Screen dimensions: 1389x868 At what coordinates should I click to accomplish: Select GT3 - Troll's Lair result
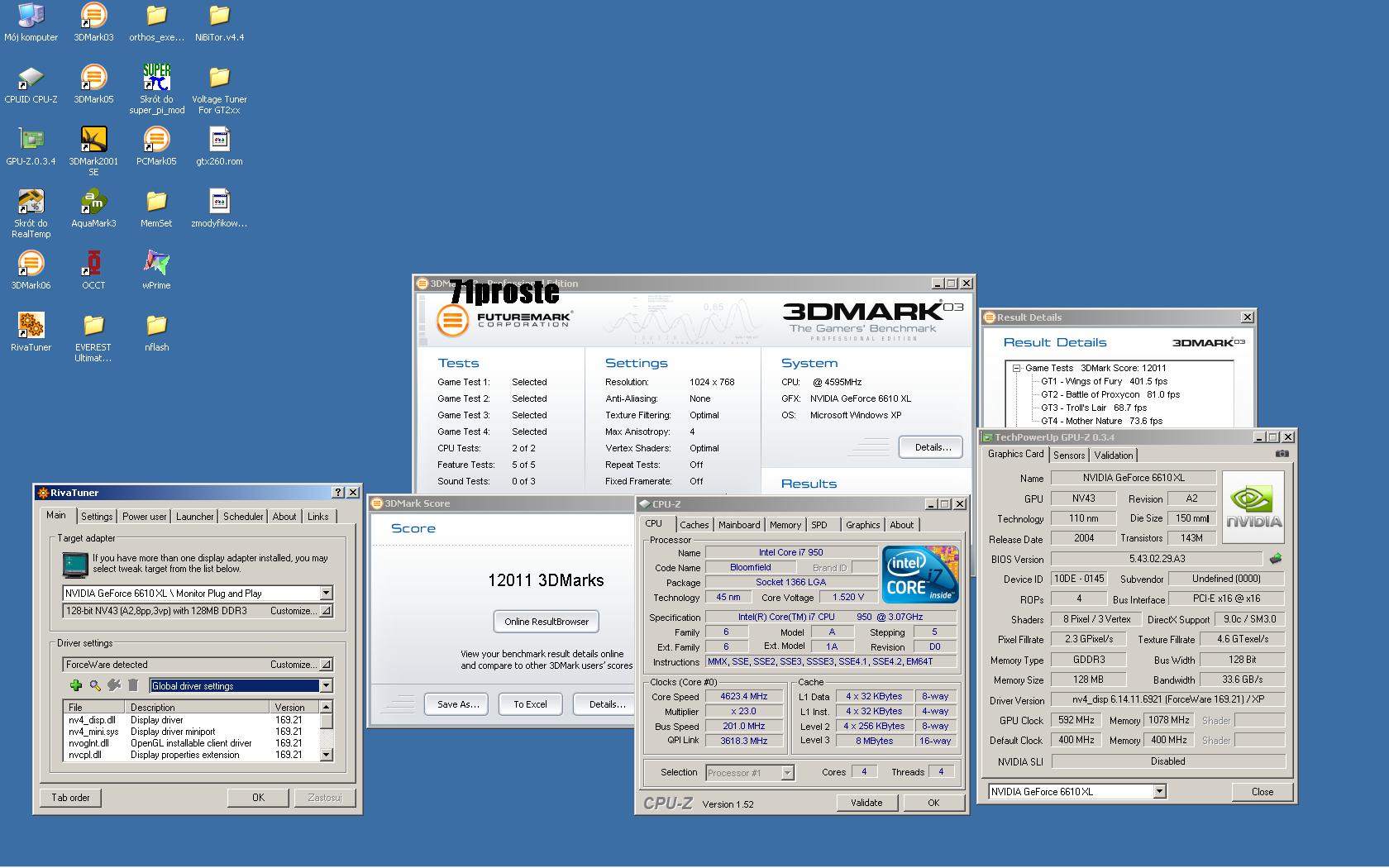(1094, 408)
